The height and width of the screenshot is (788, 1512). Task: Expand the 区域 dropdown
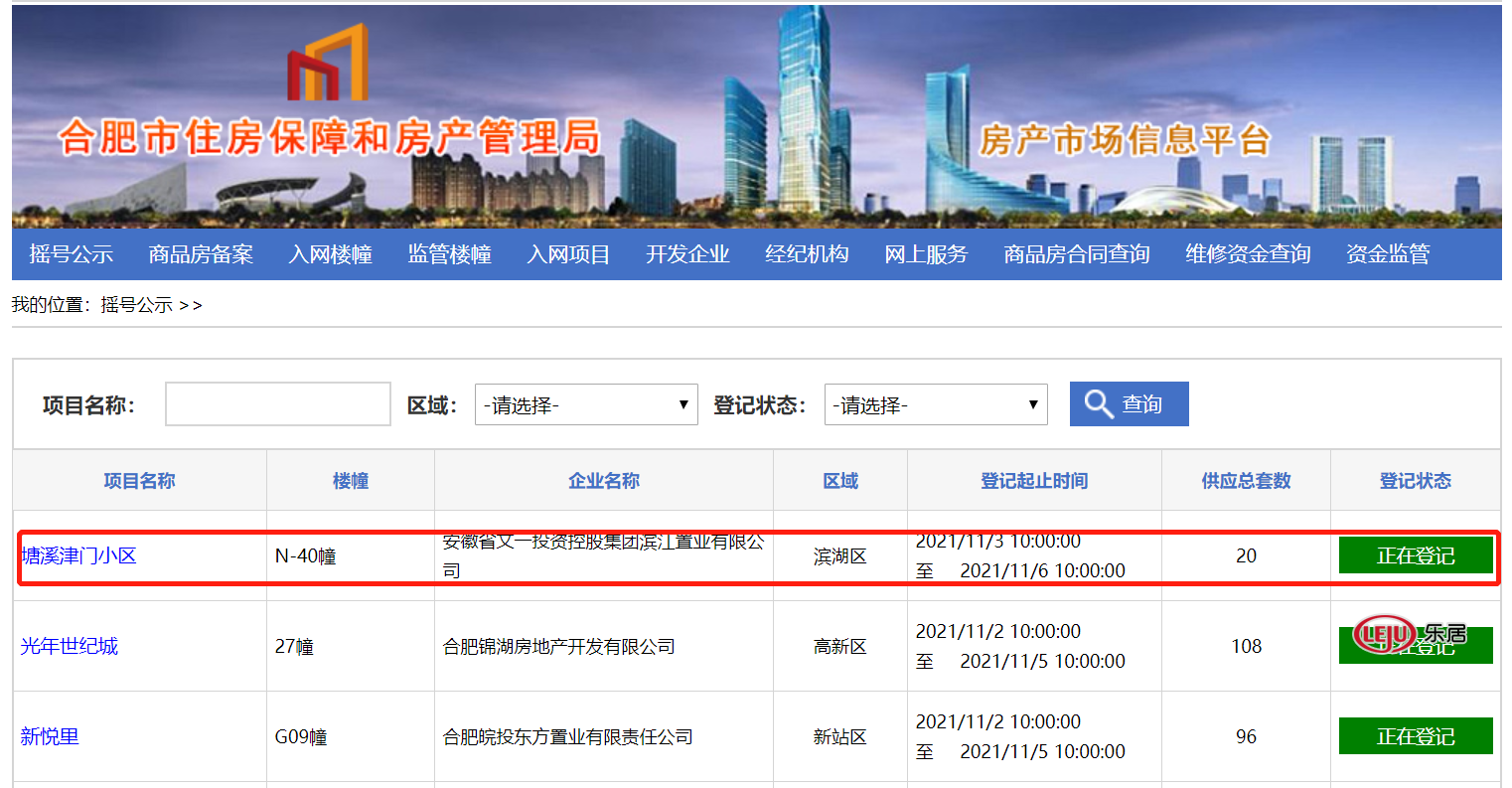pos(586,404)
